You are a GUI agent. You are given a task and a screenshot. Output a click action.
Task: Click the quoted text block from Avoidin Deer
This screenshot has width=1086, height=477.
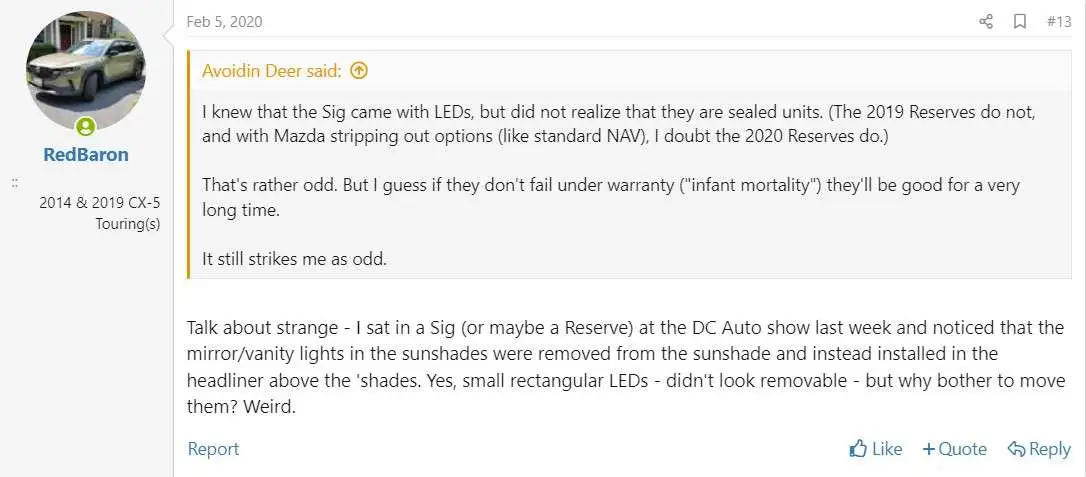point(630,186)
